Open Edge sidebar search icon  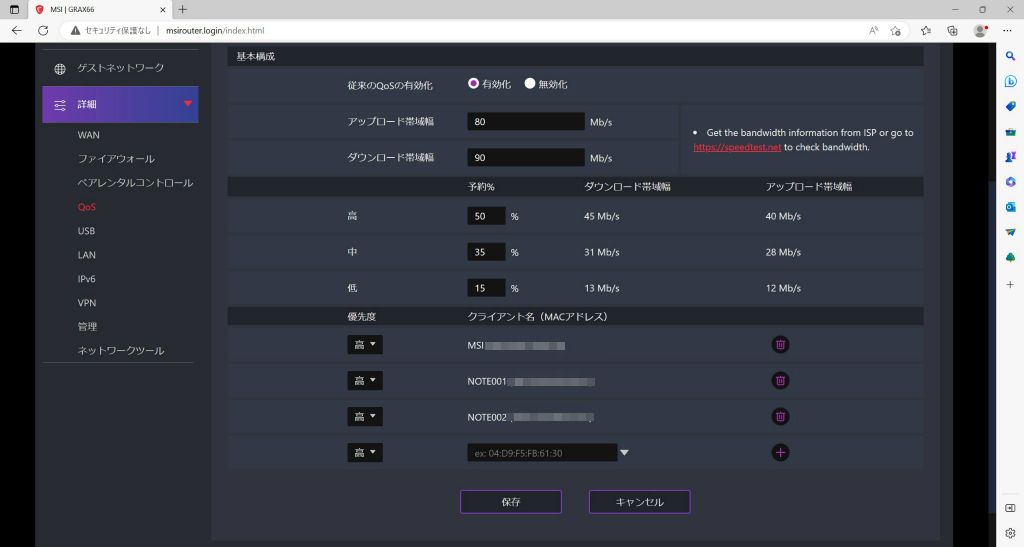tap(1010, 56)
